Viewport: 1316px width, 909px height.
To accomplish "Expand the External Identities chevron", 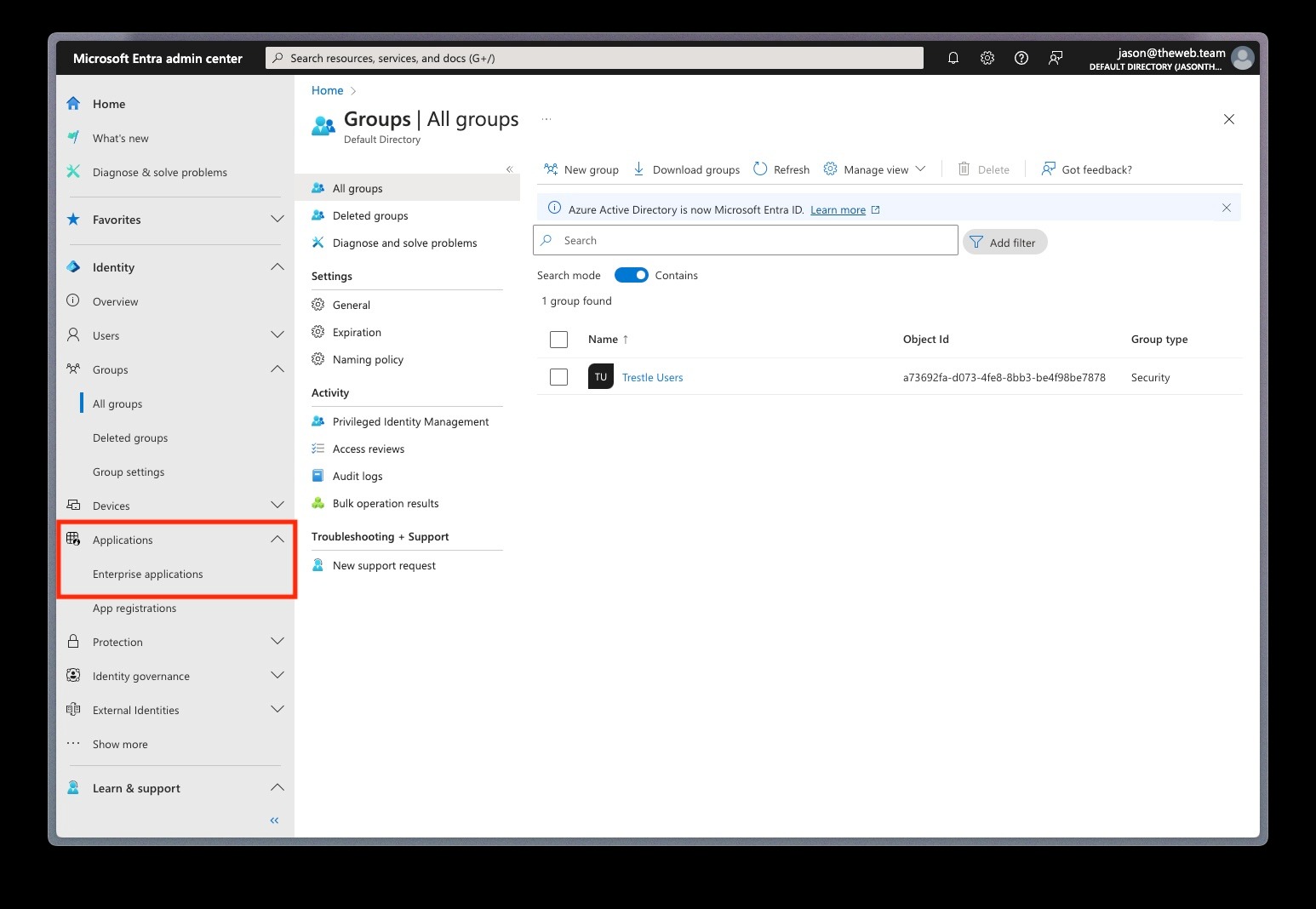I will coord(278,710).
